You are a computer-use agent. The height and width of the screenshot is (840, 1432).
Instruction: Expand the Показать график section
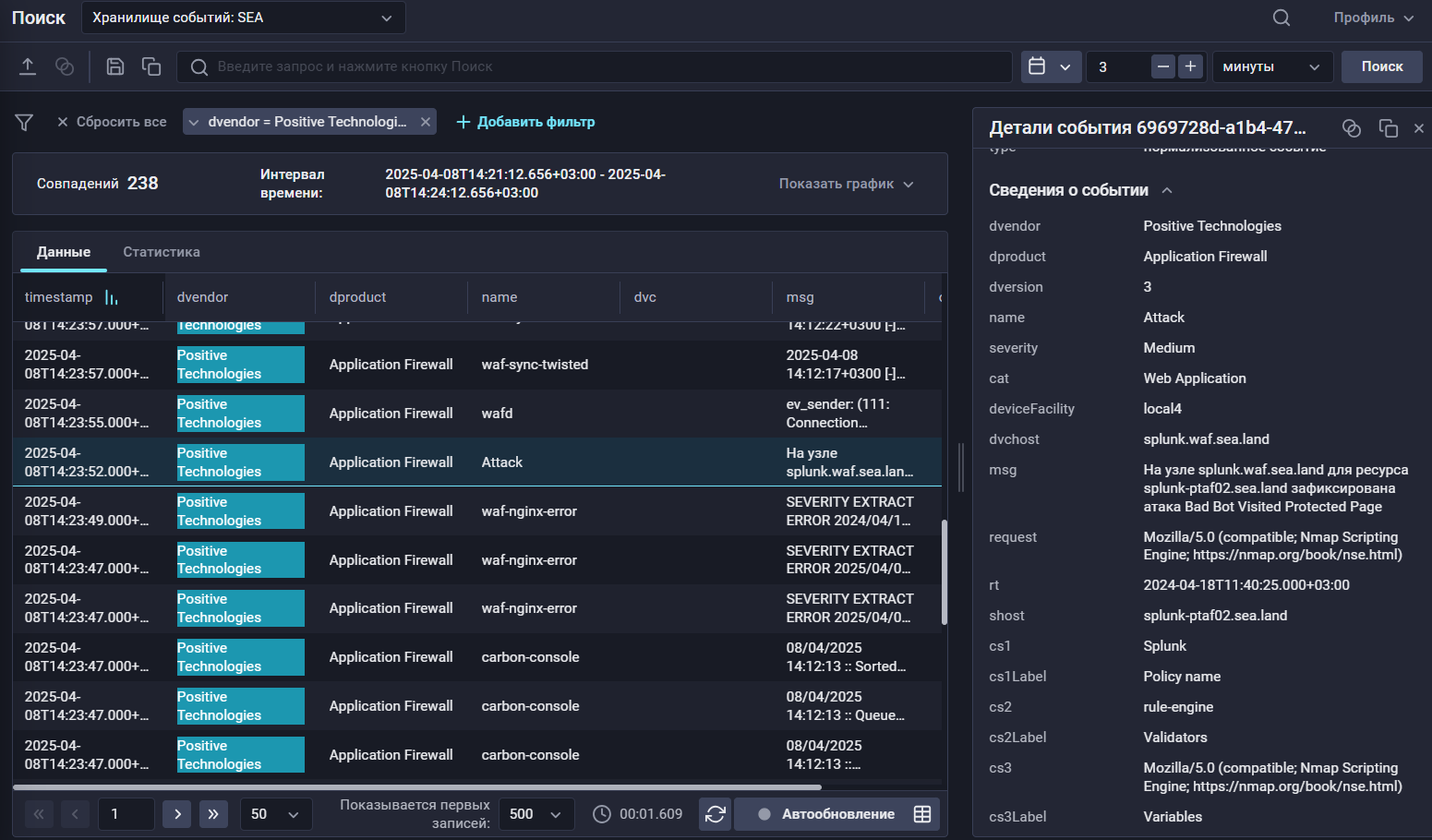(846, 184)
